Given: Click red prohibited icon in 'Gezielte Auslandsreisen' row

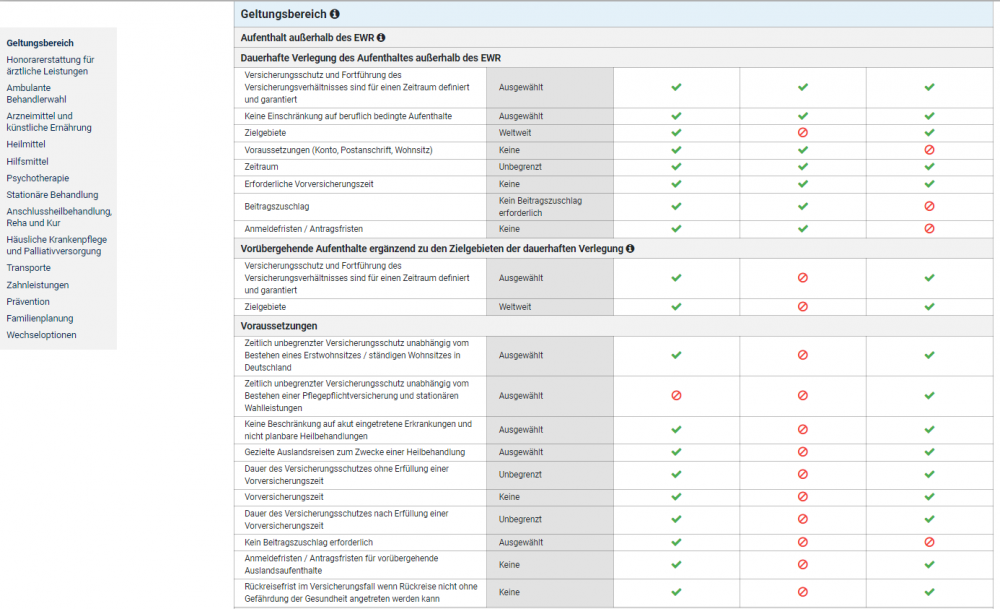Looking at the screenshot, I should (x=802, y=452).
